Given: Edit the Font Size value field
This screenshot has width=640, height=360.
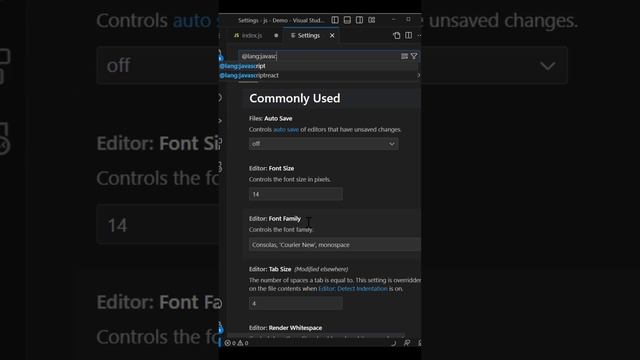Looking at the screenshot, I should (x=296, y=194).
